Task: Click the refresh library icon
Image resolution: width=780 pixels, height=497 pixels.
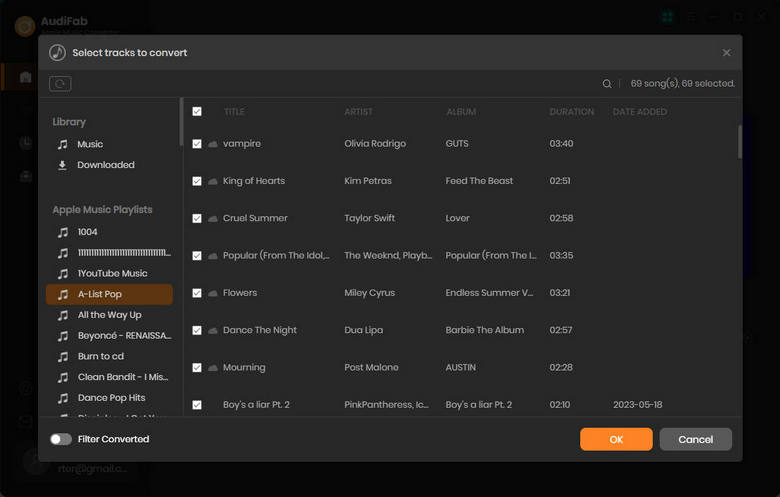Action: tap(60, 84)
